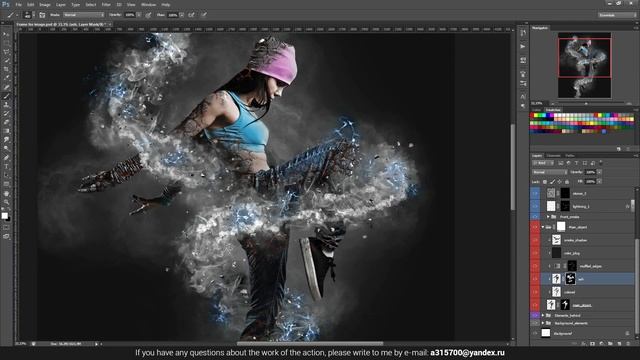This screenshot has width=640, height=360.
Task: Open the Image menu
Action: 45,4
